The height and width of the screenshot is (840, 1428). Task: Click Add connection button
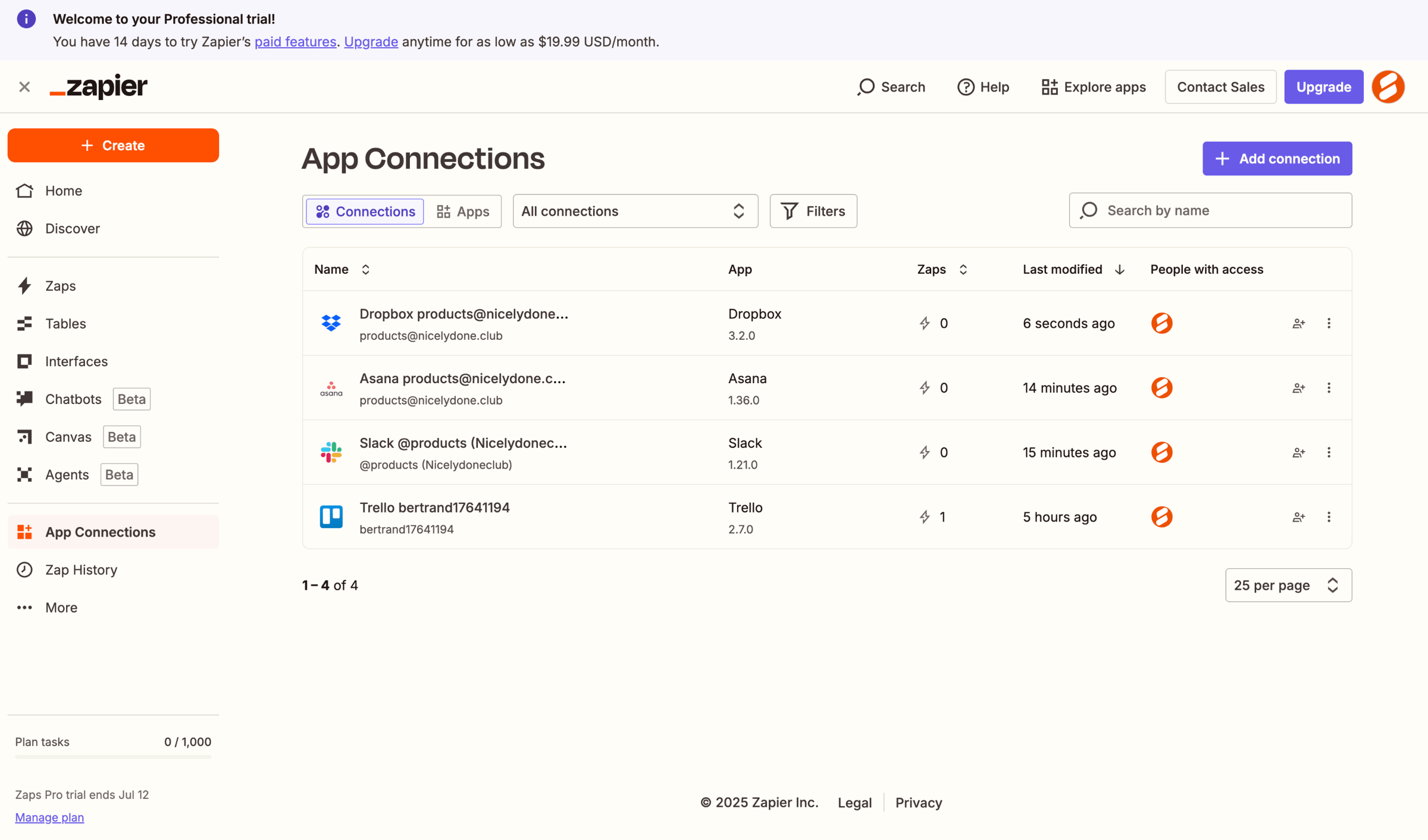click(1277, 158)
